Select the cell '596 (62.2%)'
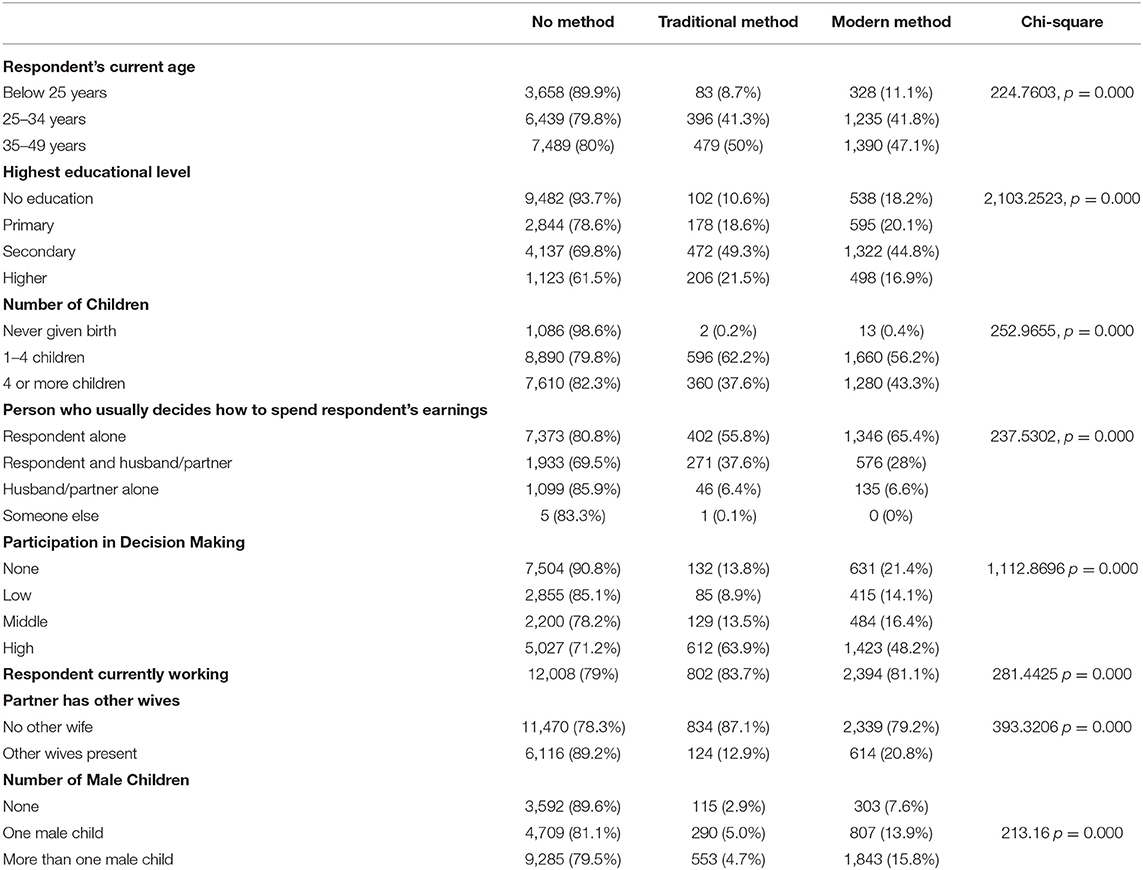The image size is (1143, 870). coord(728,357)
